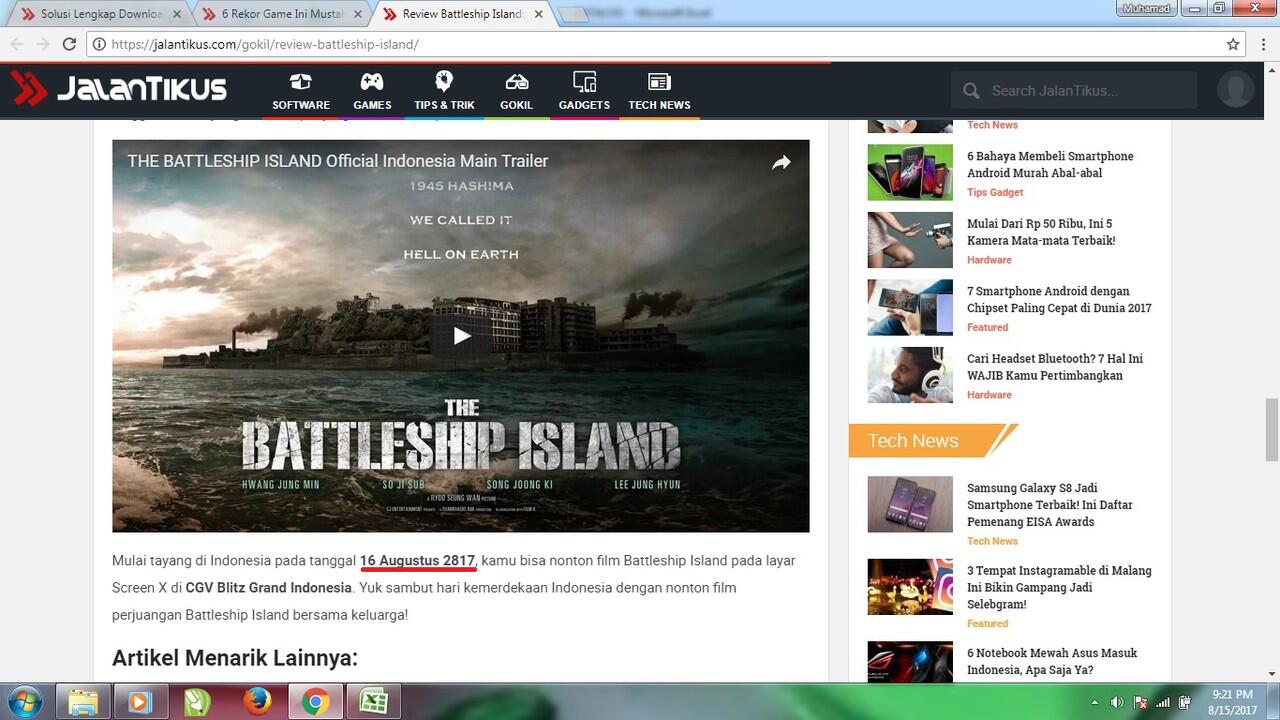This screenshot has width=1280, height=720.
Task: Click the 16 Augustus 2817 date text
Action: pos(417,561)
